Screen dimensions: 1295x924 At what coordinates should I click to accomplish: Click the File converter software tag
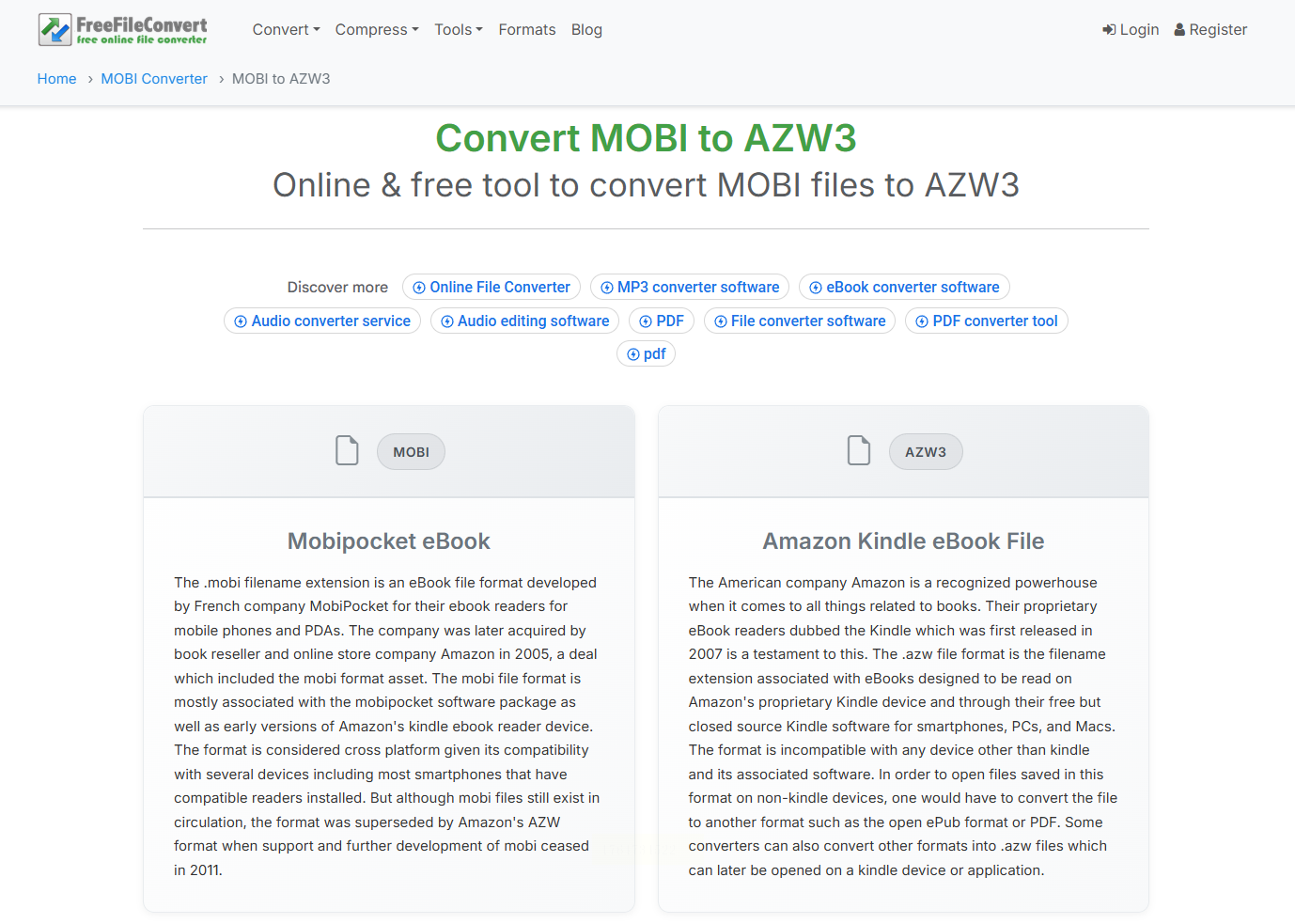click(800, 321)
